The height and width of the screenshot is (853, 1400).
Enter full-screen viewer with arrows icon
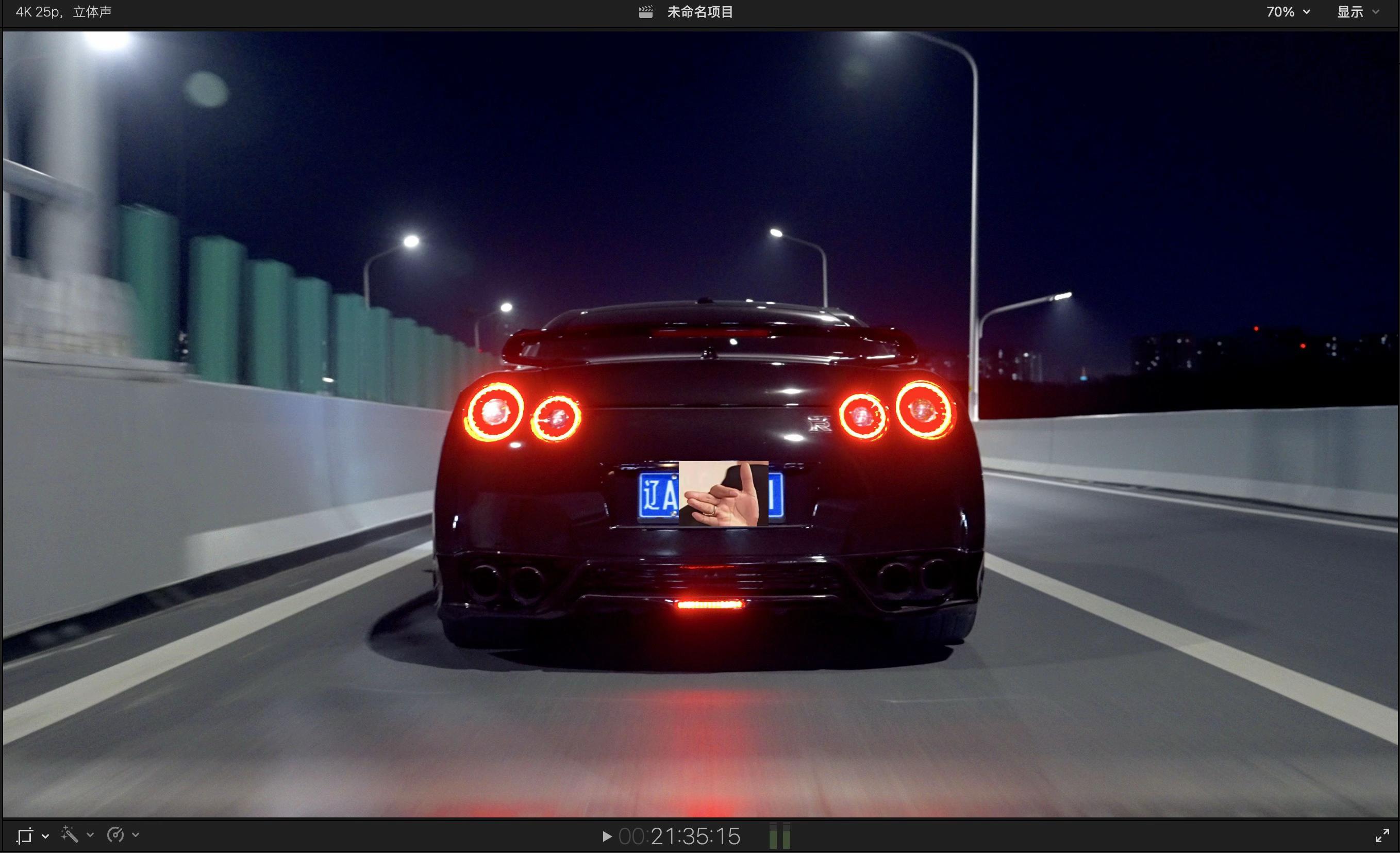pos(1382,835)
